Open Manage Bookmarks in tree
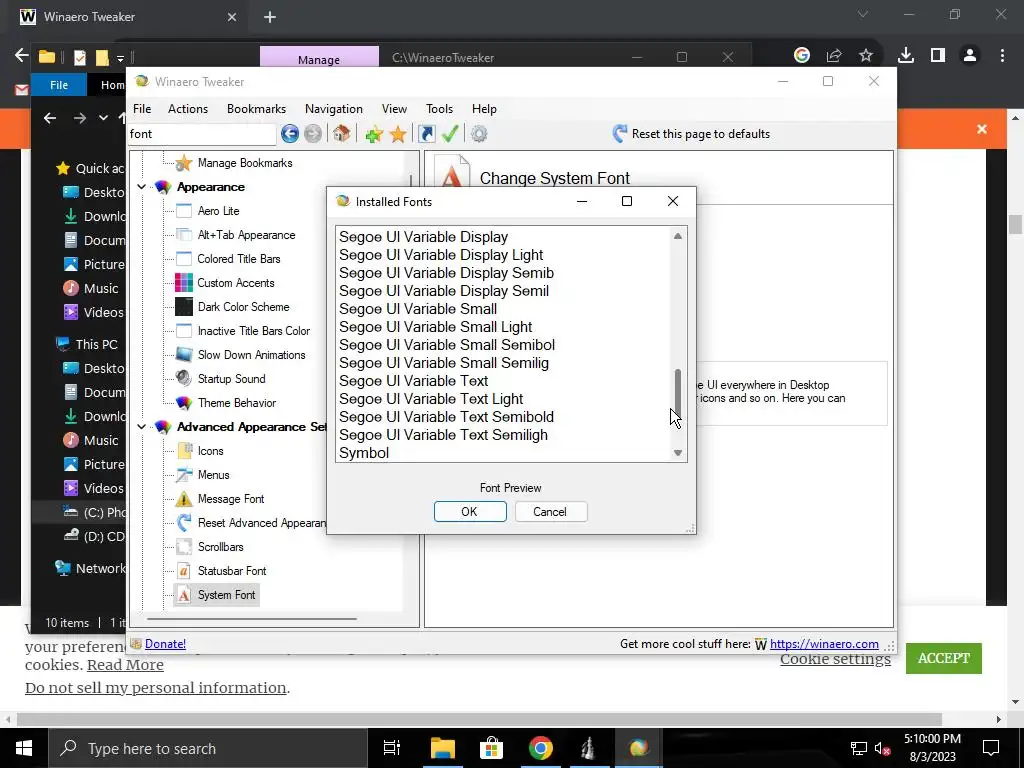Screen dimensions: 1024x768 245,163
